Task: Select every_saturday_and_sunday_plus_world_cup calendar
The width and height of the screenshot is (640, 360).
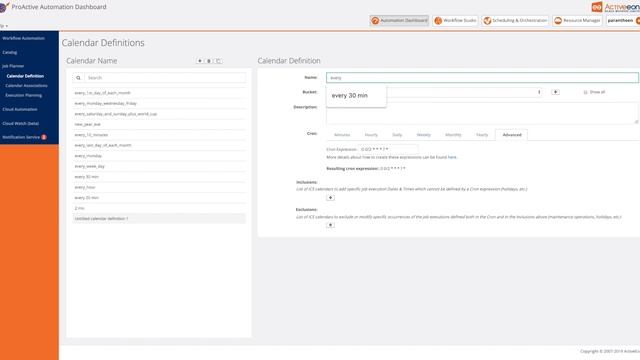Action: tap(159, 114)
